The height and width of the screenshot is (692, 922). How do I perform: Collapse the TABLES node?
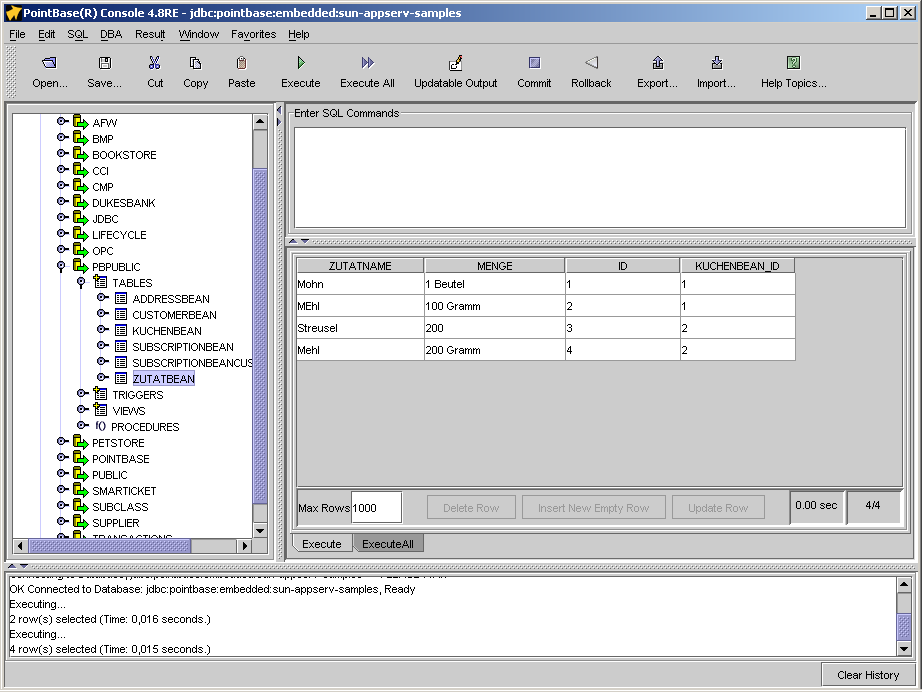81,283
